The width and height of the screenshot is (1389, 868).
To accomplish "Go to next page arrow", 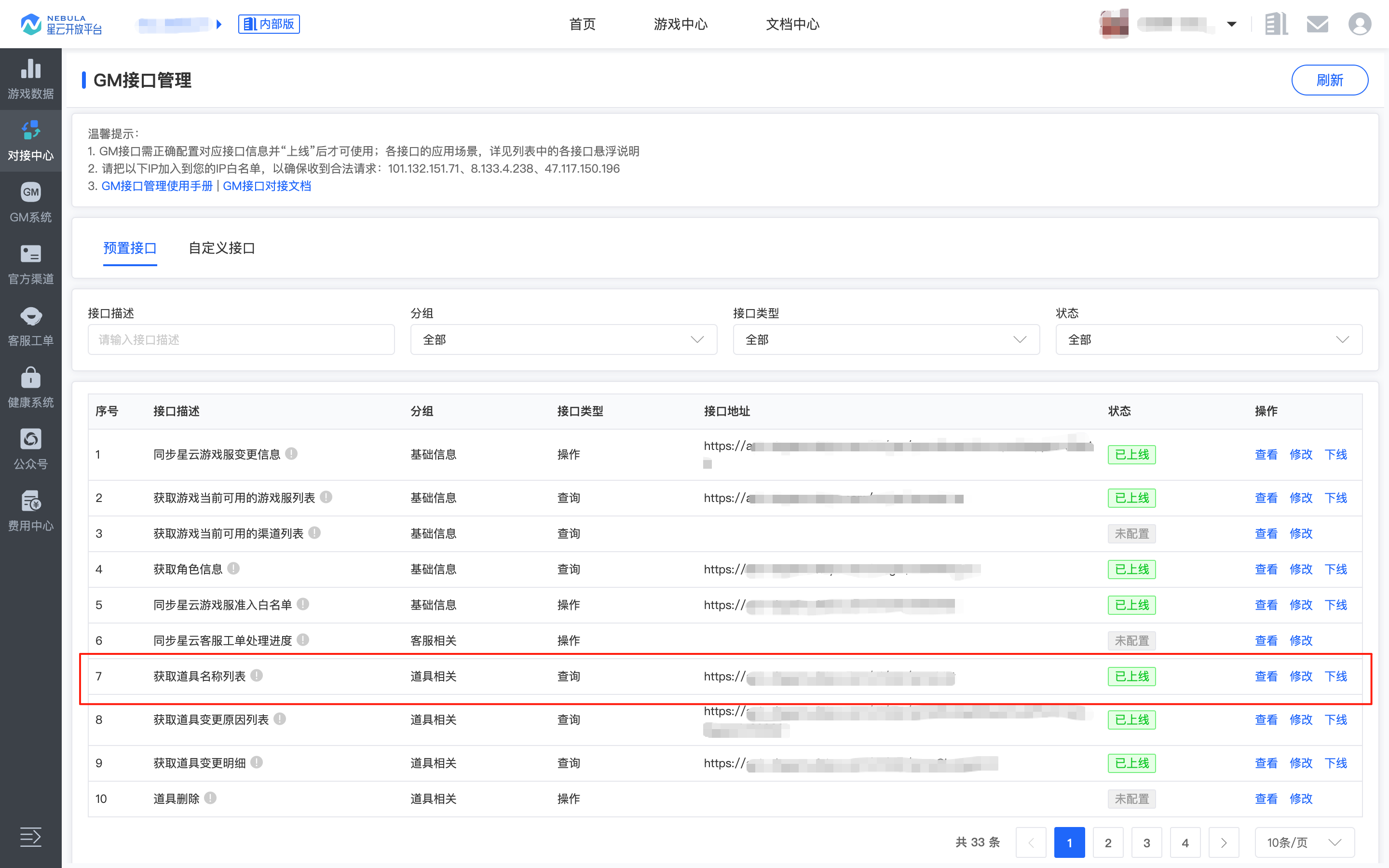I will pos(1224,842).
